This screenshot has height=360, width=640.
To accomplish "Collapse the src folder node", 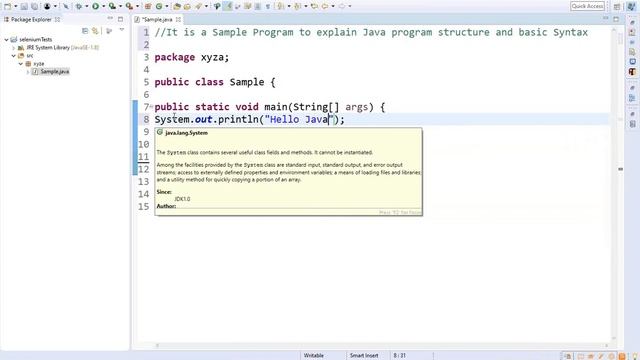I will pyautogui.click(x=13, y=56).
